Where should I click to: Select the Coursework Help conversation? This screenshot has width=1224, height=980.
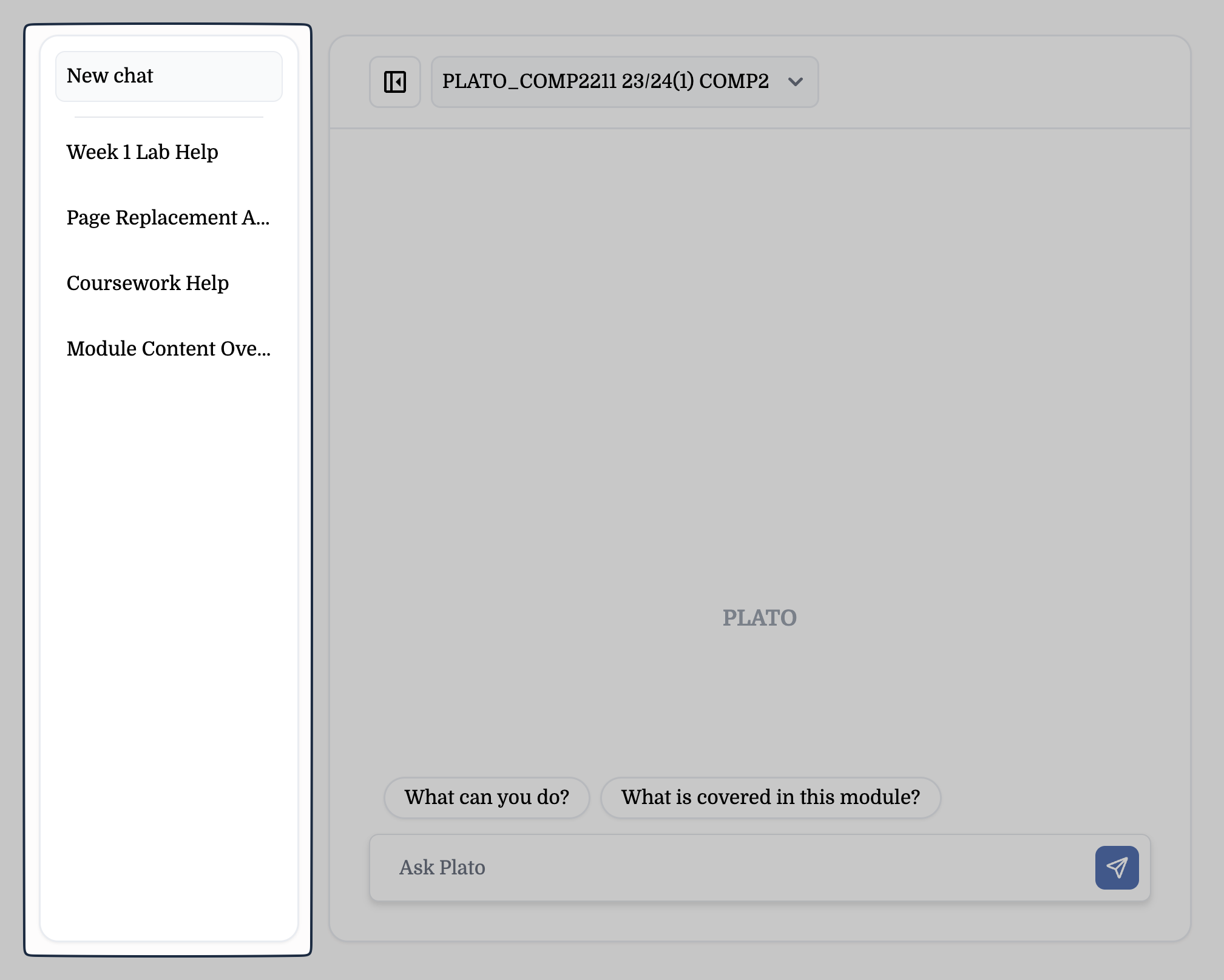coord(148,283)
